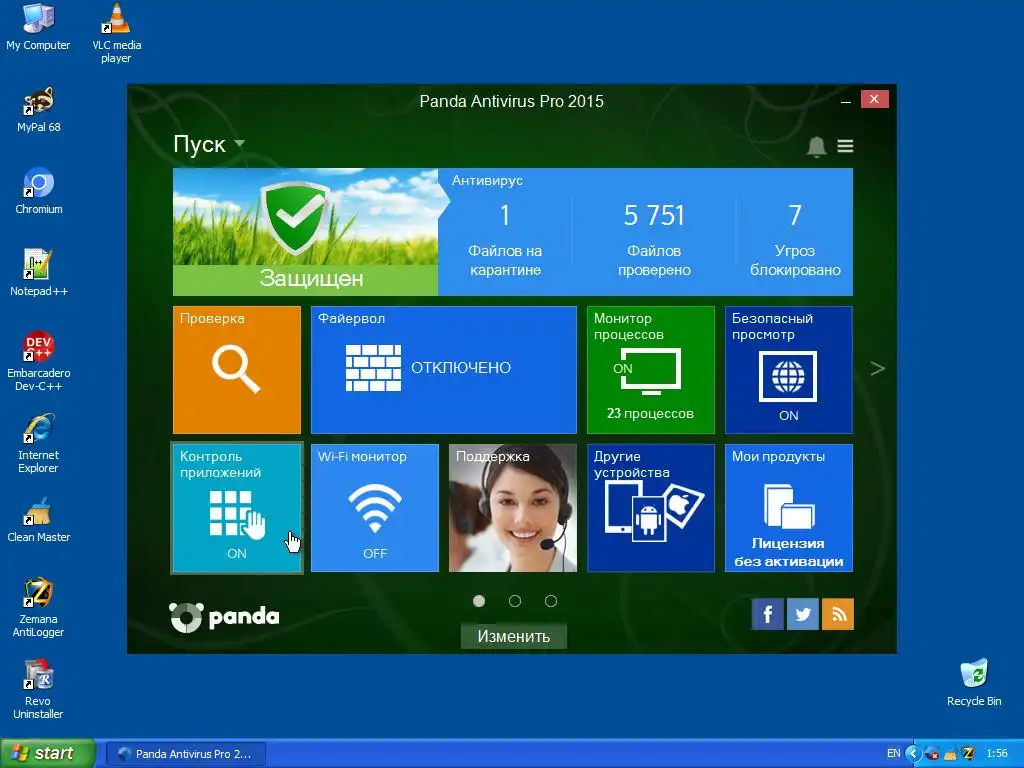
Task: View Угроз блокировано count 7
Action: 795,240
